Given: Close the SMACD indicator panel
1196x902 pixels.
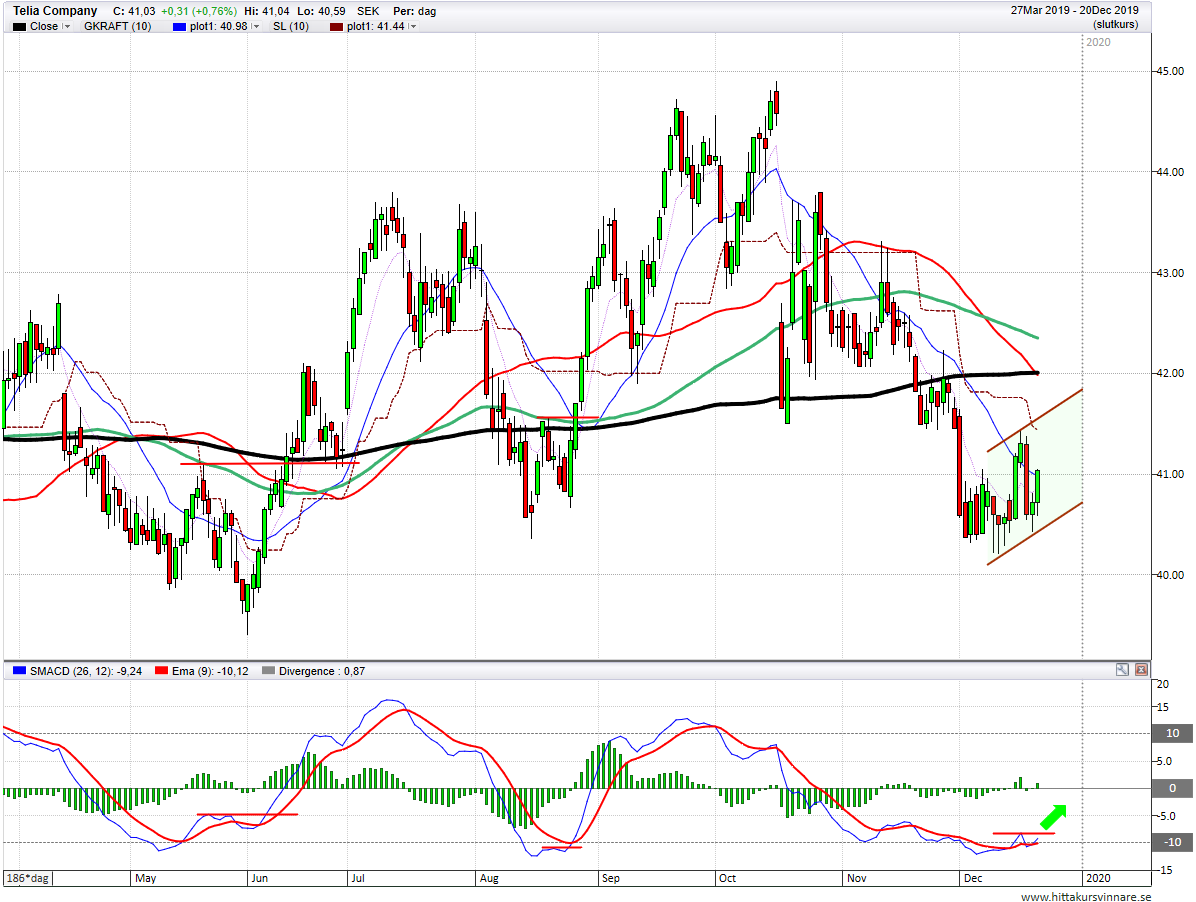Looking at the screenshot, I should coord(1141,669).
